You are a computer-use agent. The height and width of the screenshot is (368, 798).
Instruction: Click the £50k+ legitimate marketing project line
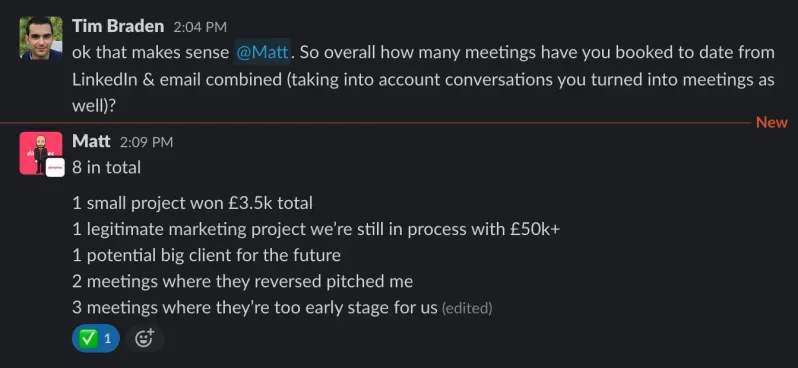click(x=316, y=230)
